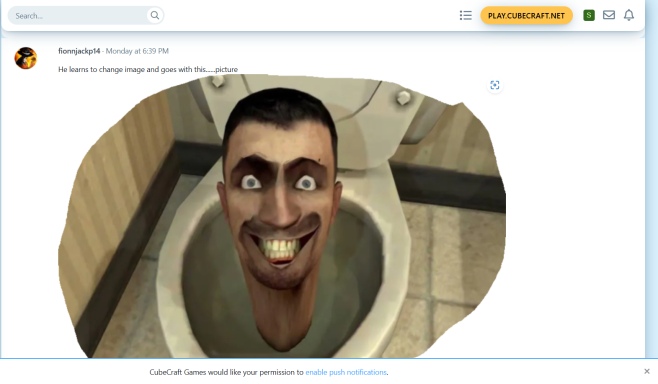Open fionnjackp14 username link
The height and width of the screenshot is (384, 658).
coord(79,51)
